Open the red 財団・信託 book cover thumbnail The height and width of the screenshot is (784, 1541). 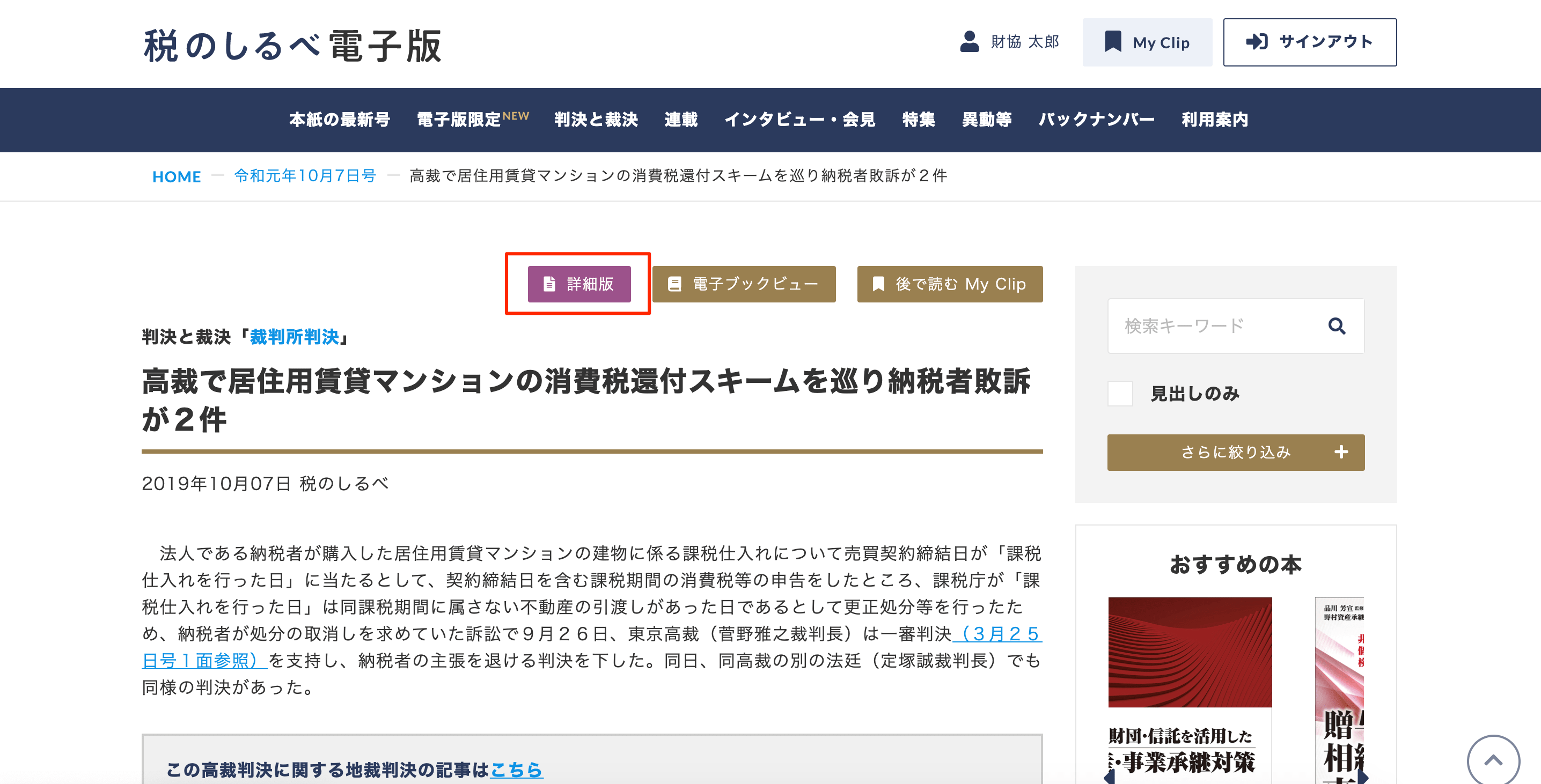coord(1189,652)
